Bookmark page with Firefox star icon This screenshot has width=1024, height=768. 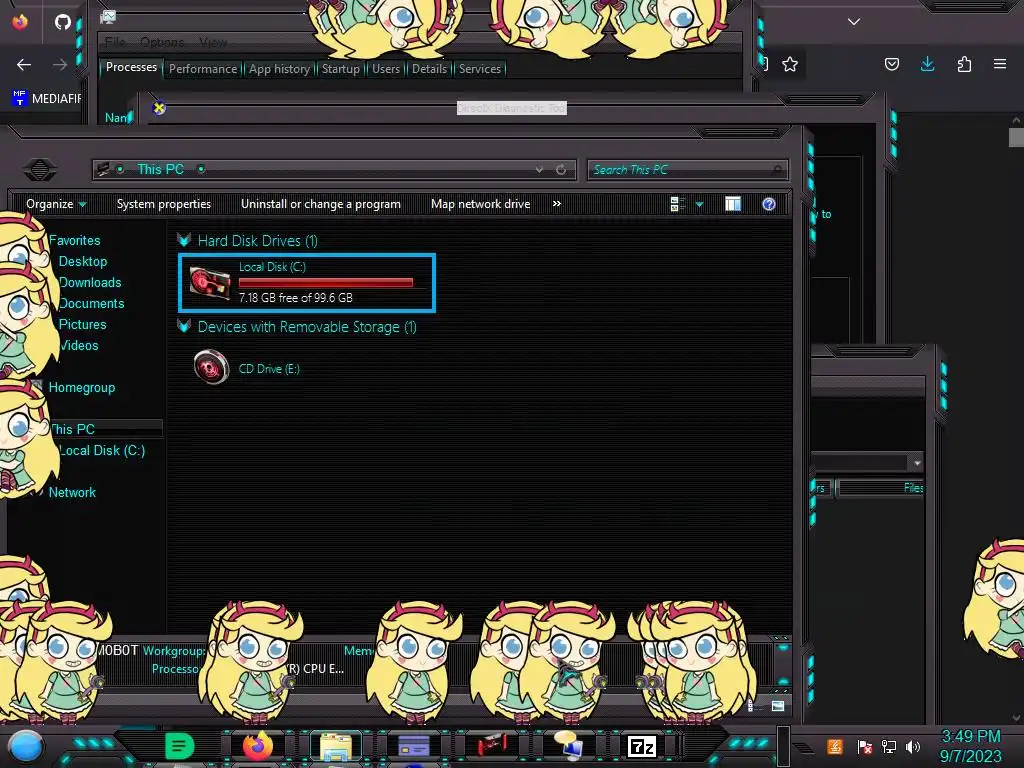click(x=790, y=64)
